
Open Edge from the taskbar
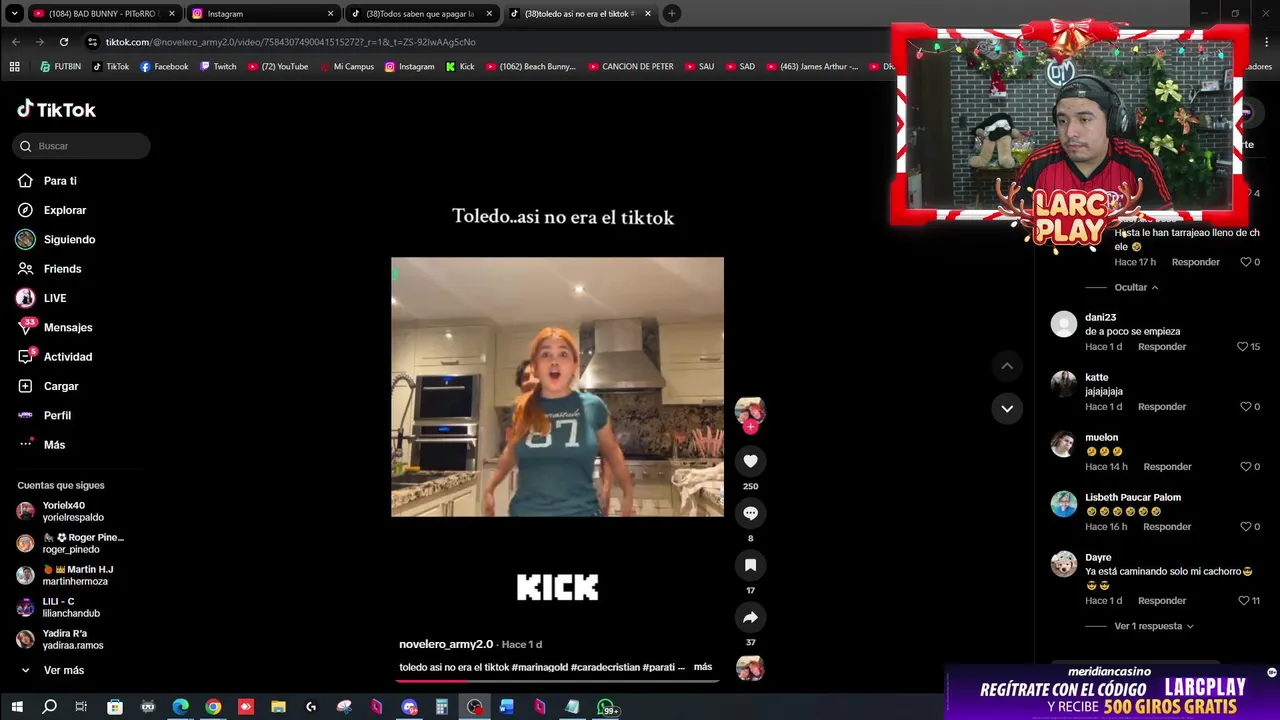click(180, 707)
